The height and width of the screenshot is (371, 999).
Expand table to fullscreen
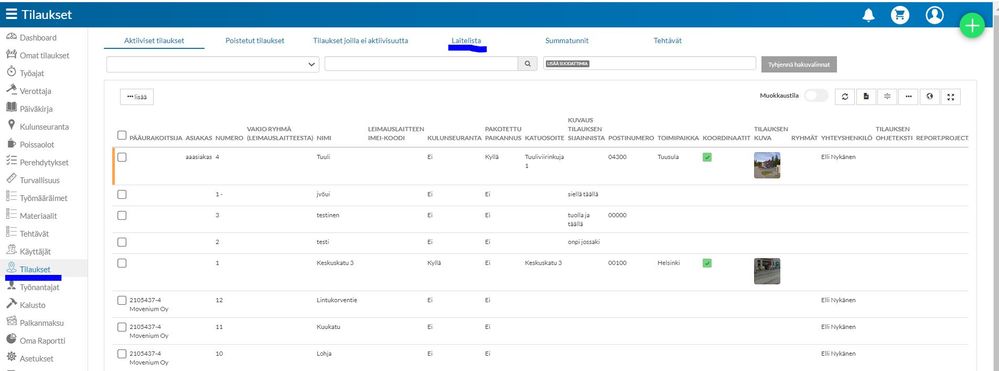pyautogui.click(x=951, y=96)
